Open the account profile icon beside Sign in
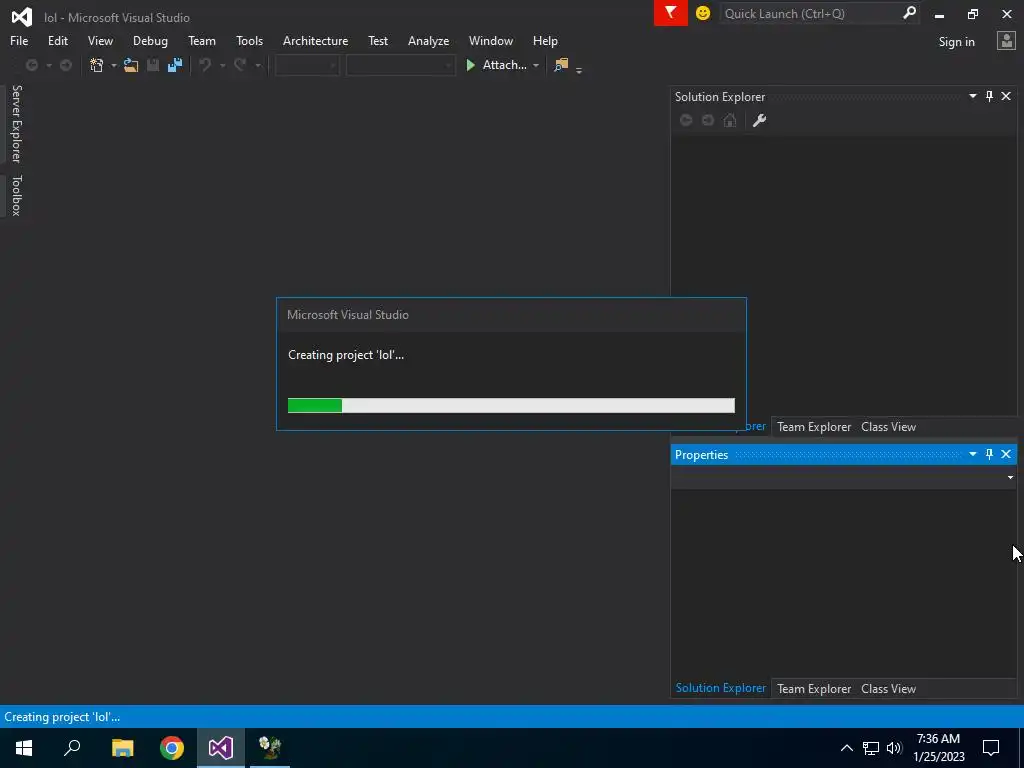This screenshot has height=768, width=1024. (1006, 41)
